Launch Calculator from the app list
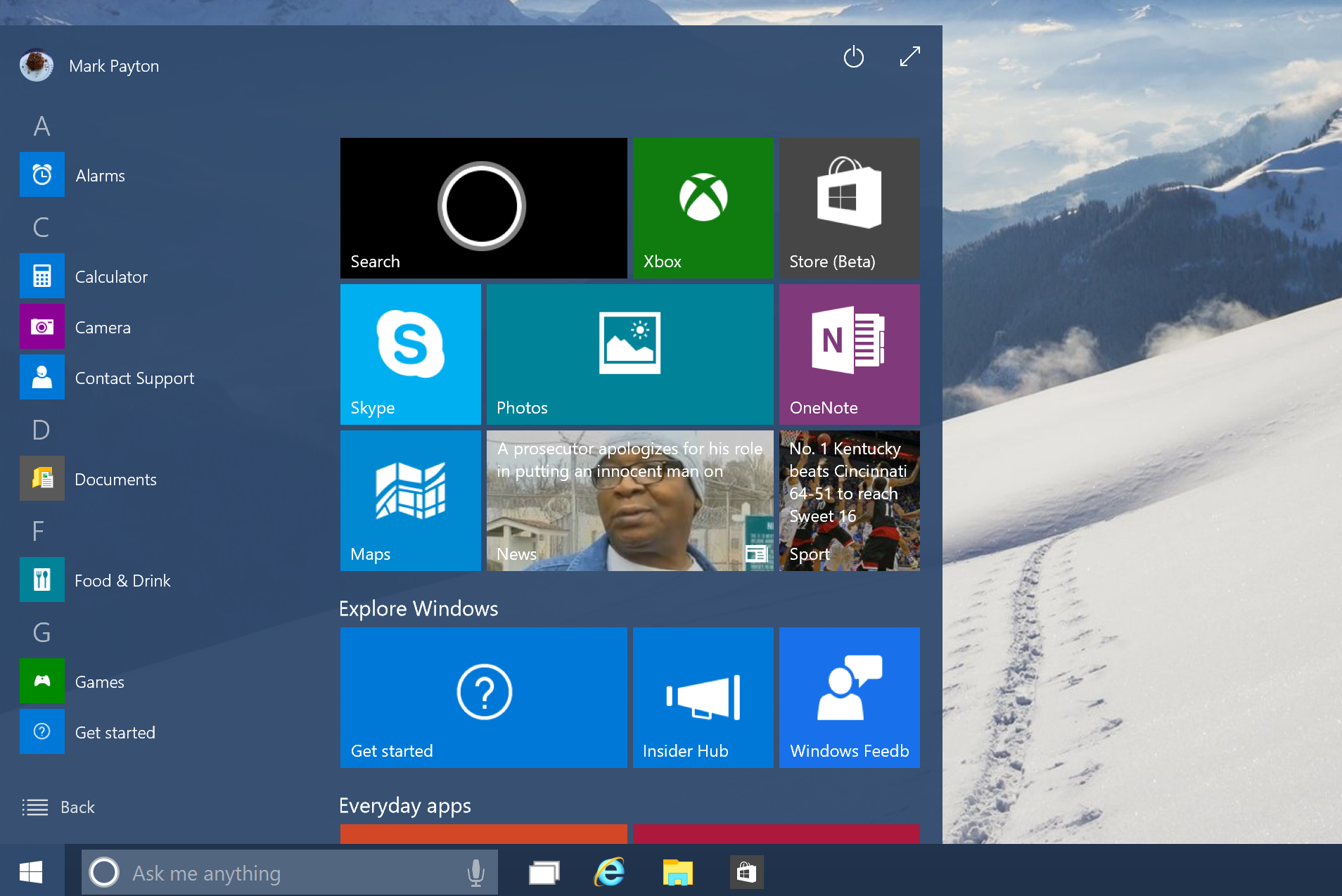The image size is (1342, 896). (42, 276)
